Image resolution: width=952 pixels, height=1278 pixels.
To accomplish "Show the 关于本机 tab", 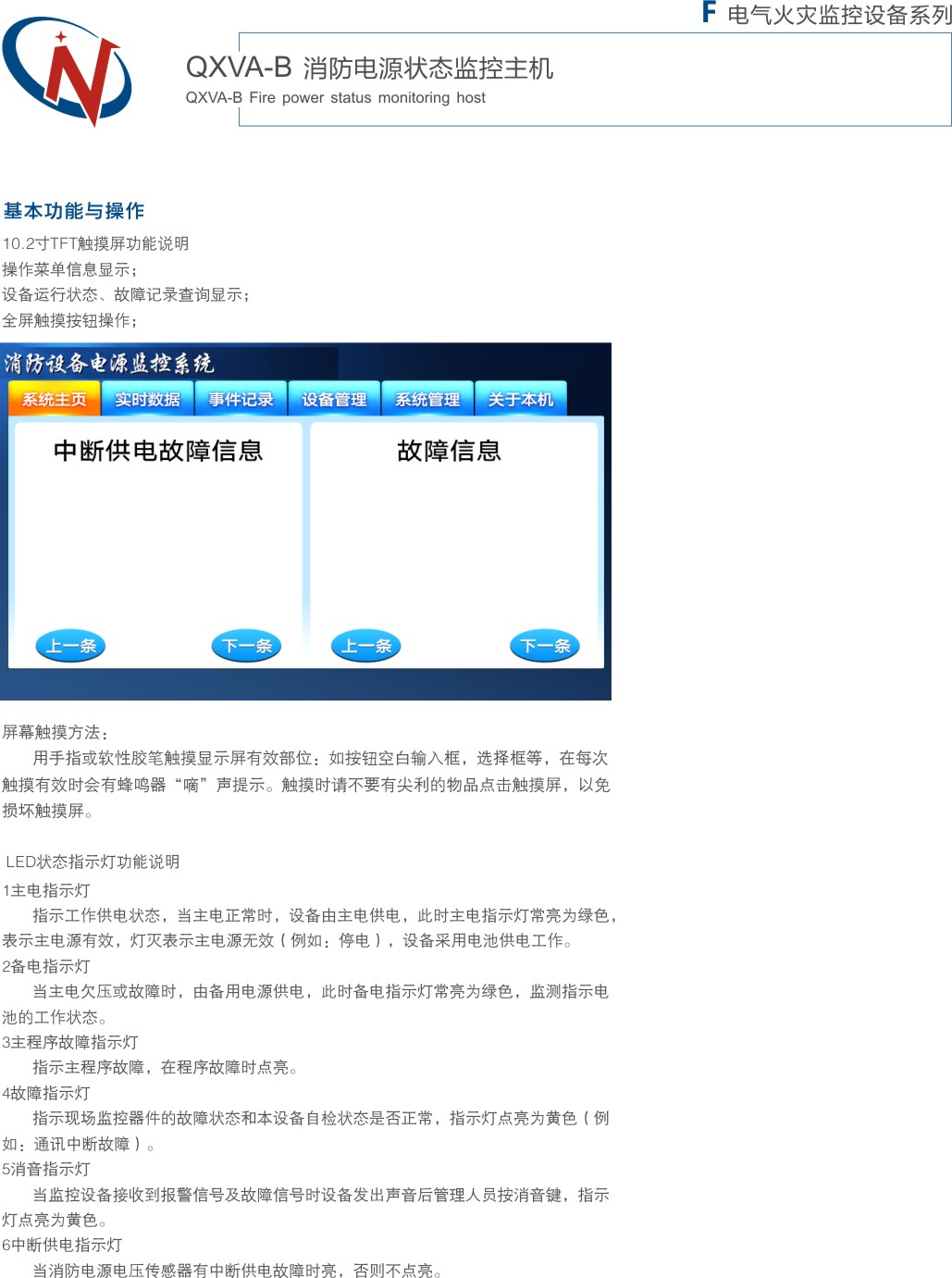I will [x=520, y=399].
